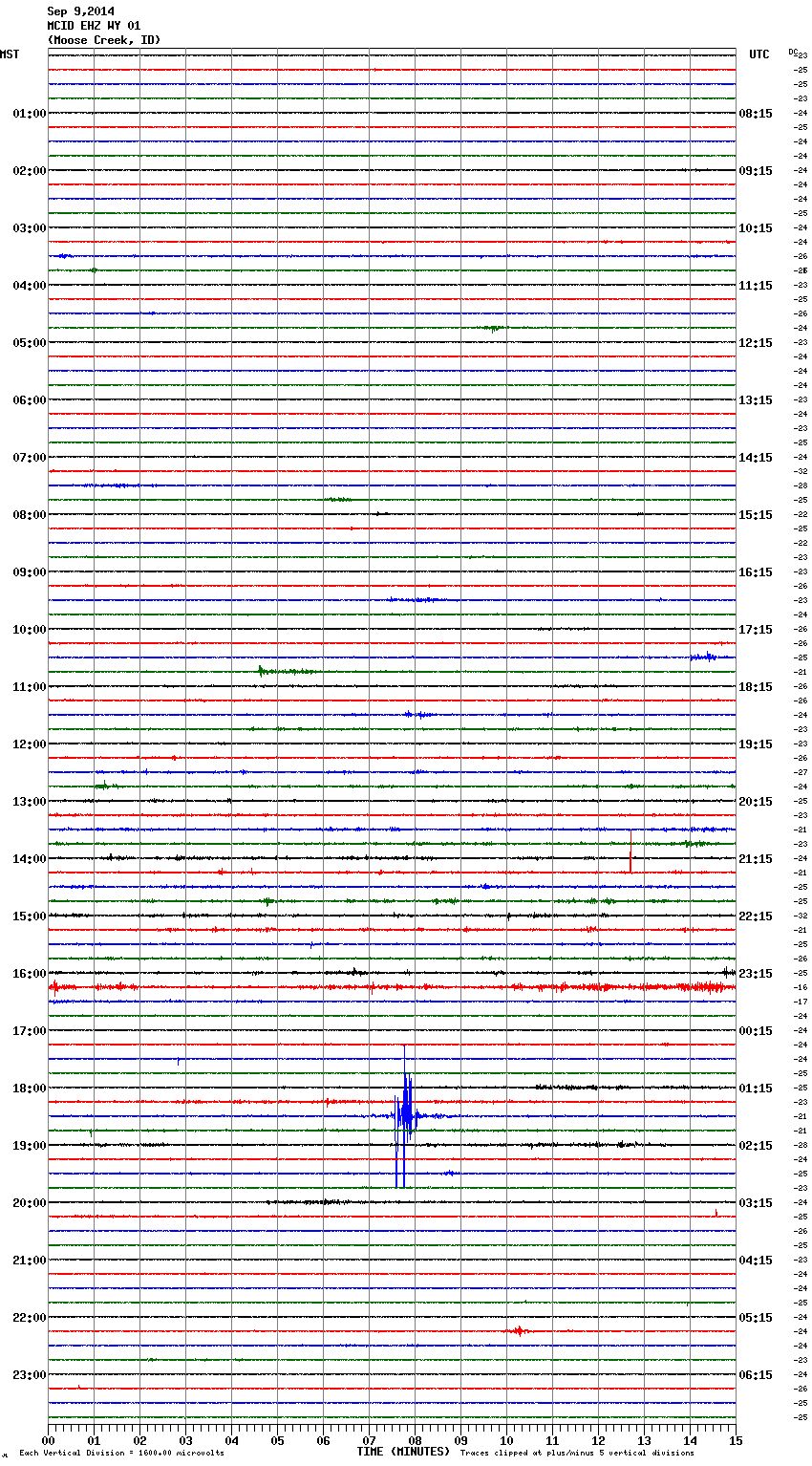The image size is (812, 1466).
Task: Select the 16:00 MST hour label
Action: [30, 974]
